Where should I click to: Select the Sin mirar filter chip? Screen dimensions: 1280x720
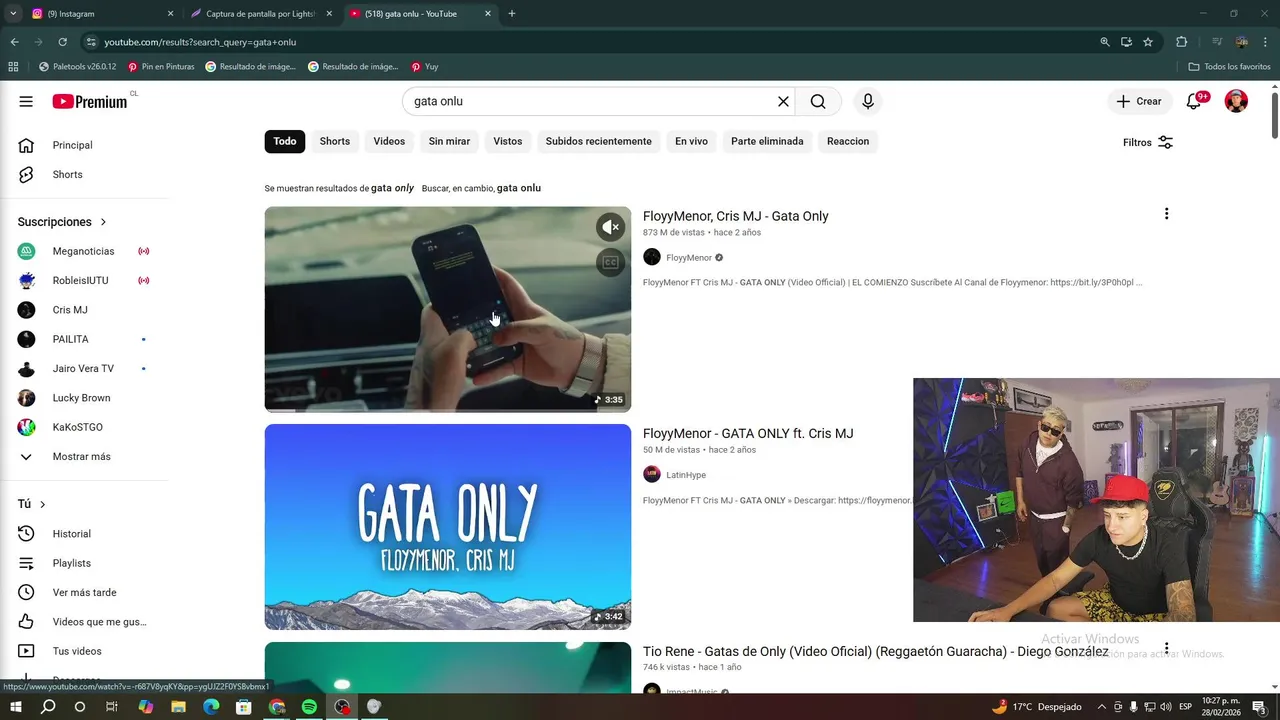449,141
